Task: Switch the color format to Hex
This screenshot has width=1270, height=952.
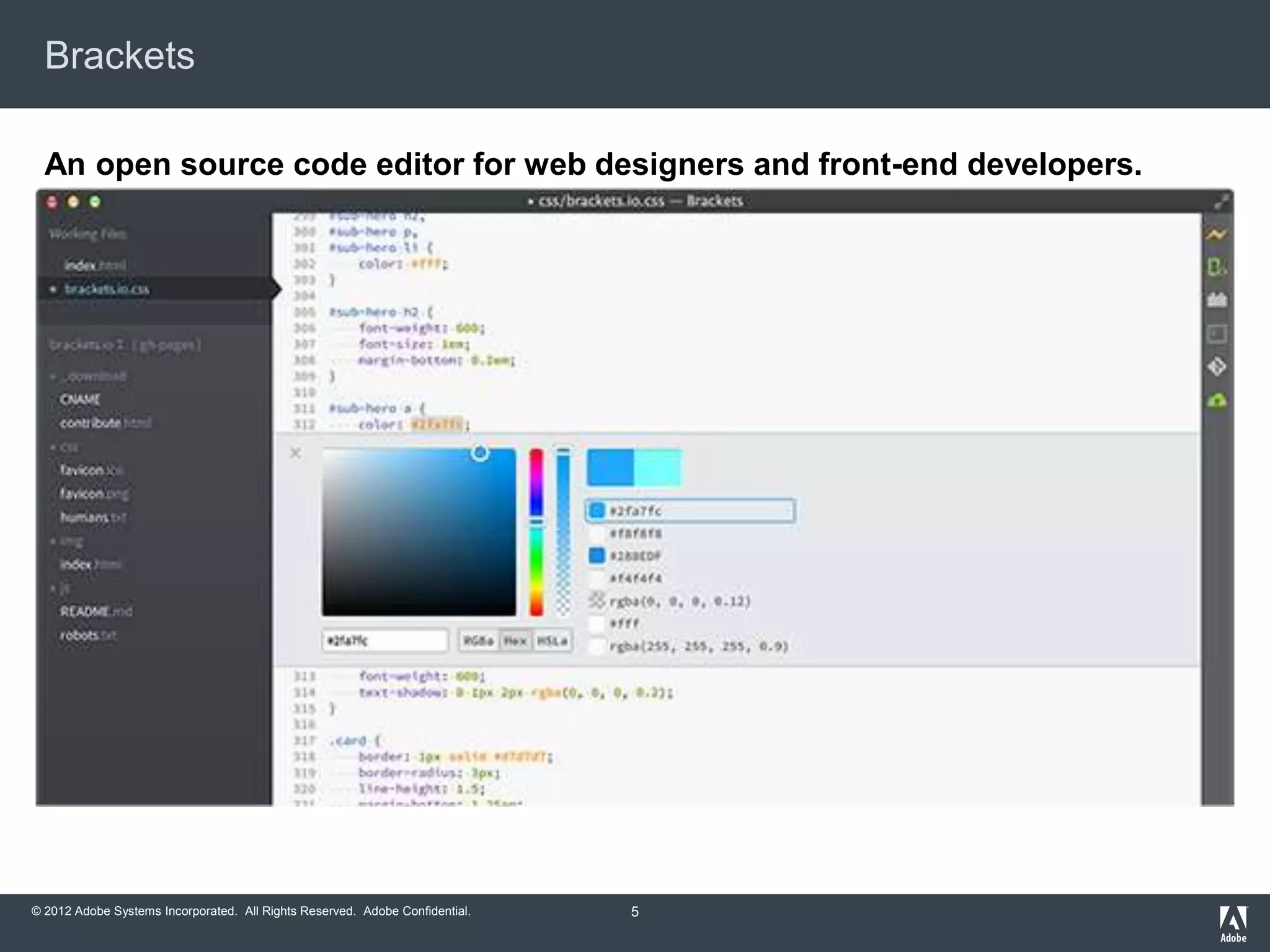Action: click(515, 641)
